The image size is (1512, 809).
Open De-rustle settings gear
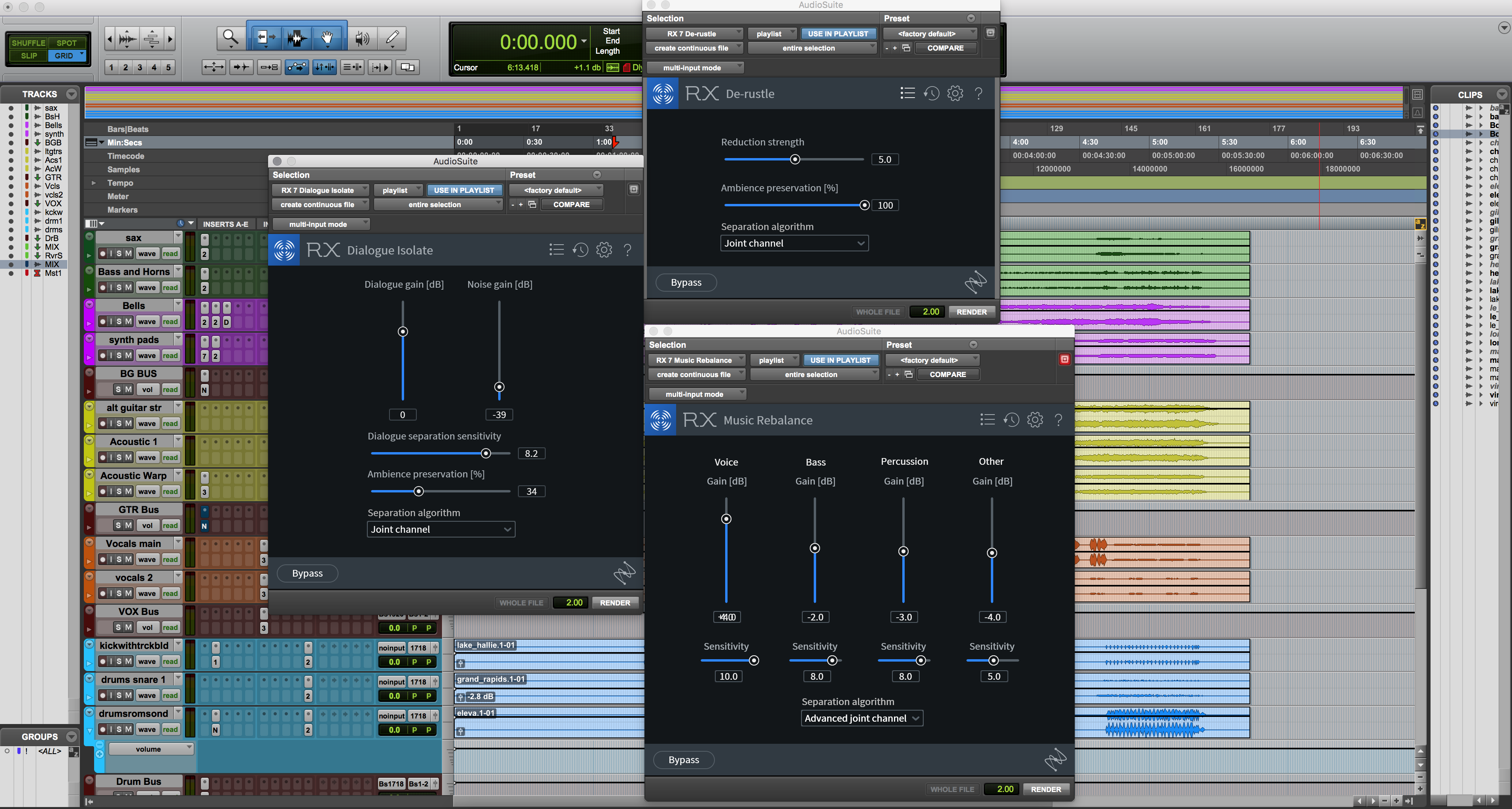[x=955, y=93]
